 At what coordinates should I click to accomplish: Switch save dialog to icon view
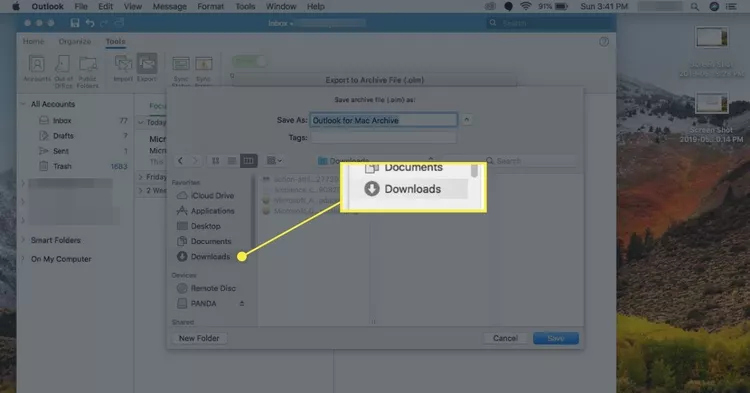click(215, 161)
